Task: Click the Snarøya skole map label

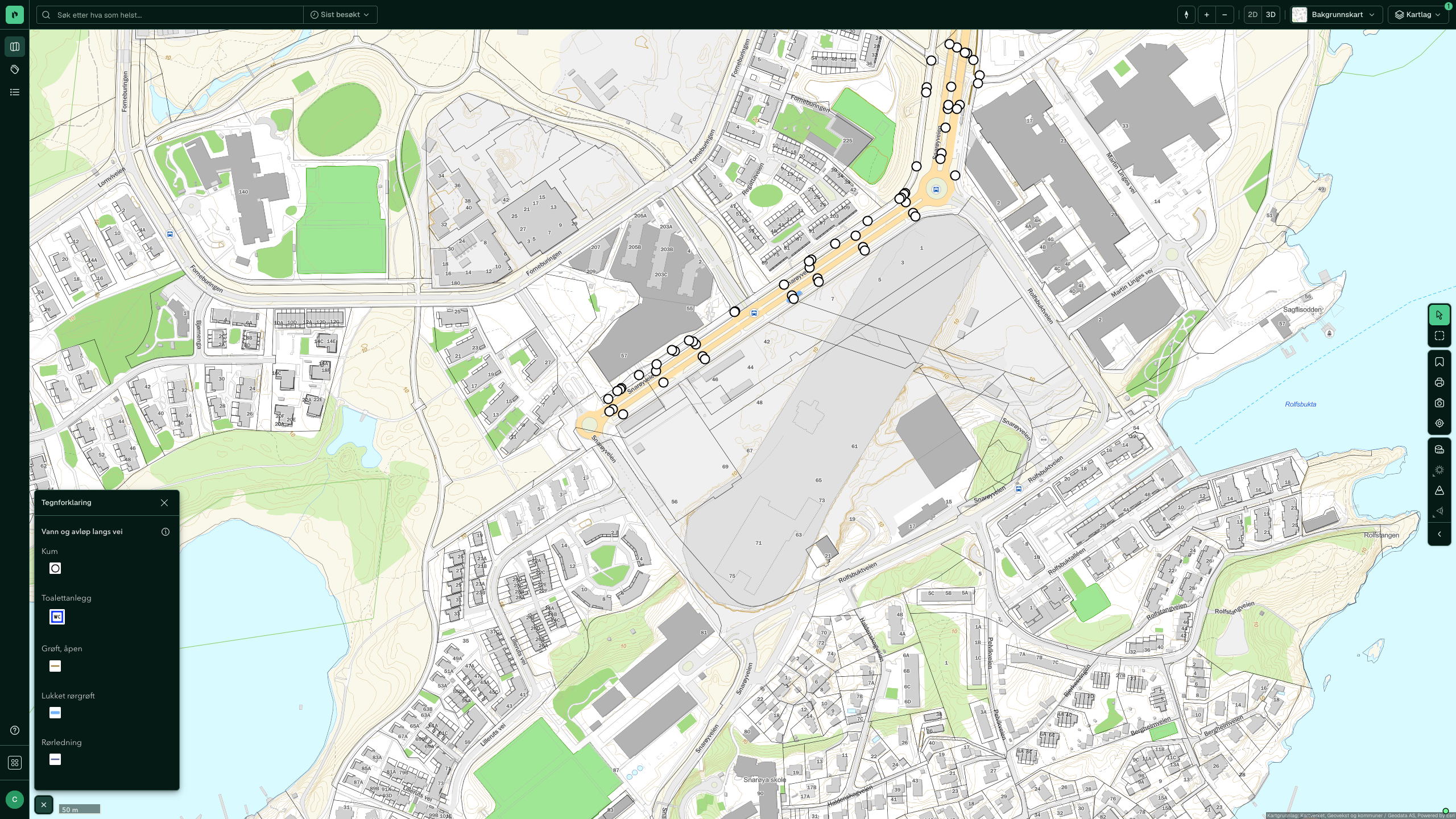Action: pos(764,780)
